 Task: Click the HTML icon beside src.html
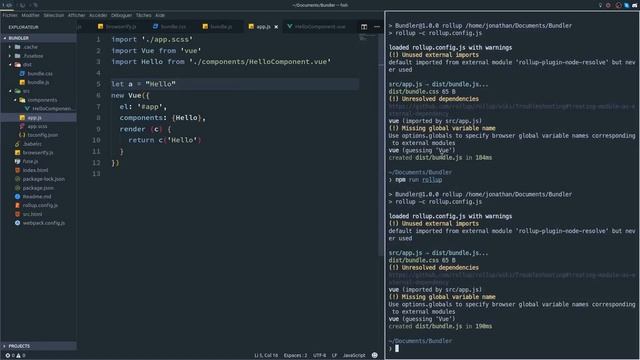(18, 214)
